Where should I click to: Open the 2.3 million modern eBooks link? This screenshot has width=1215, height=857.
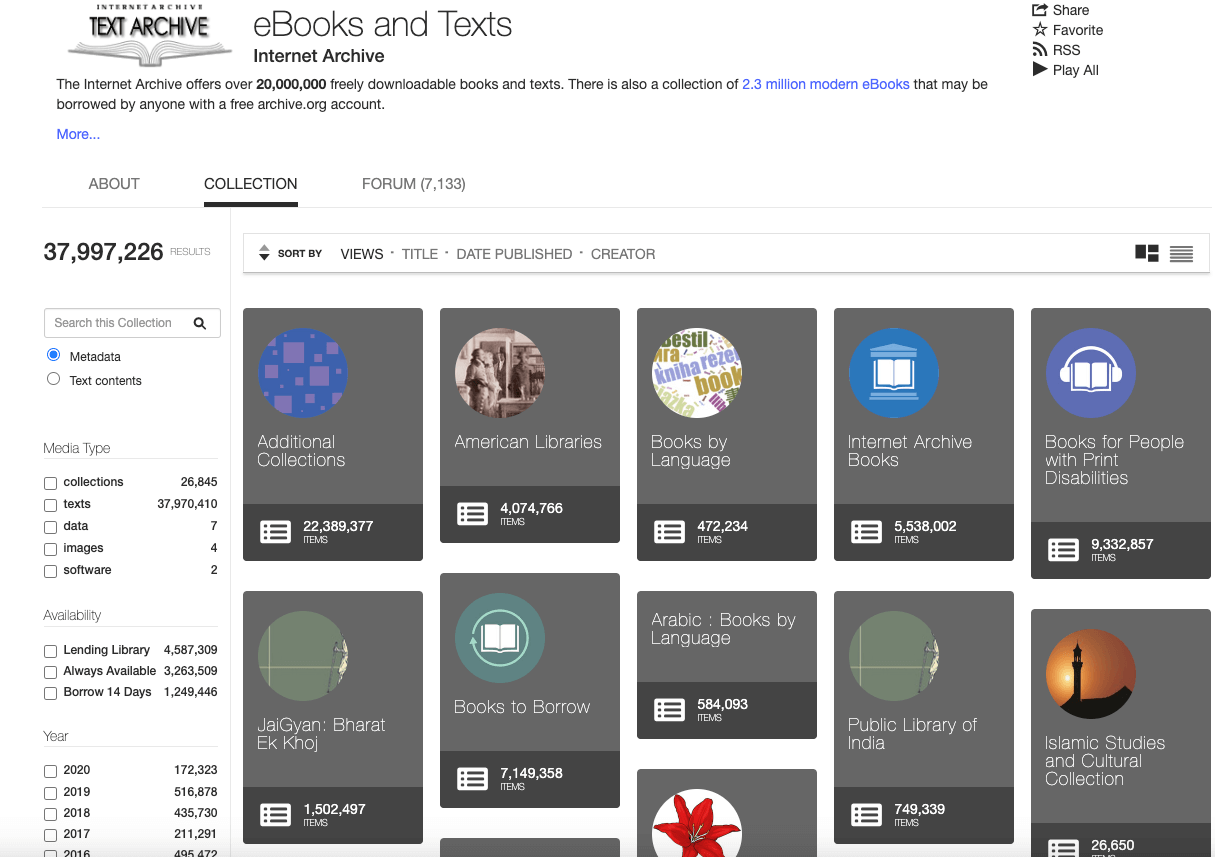[826, 84]
